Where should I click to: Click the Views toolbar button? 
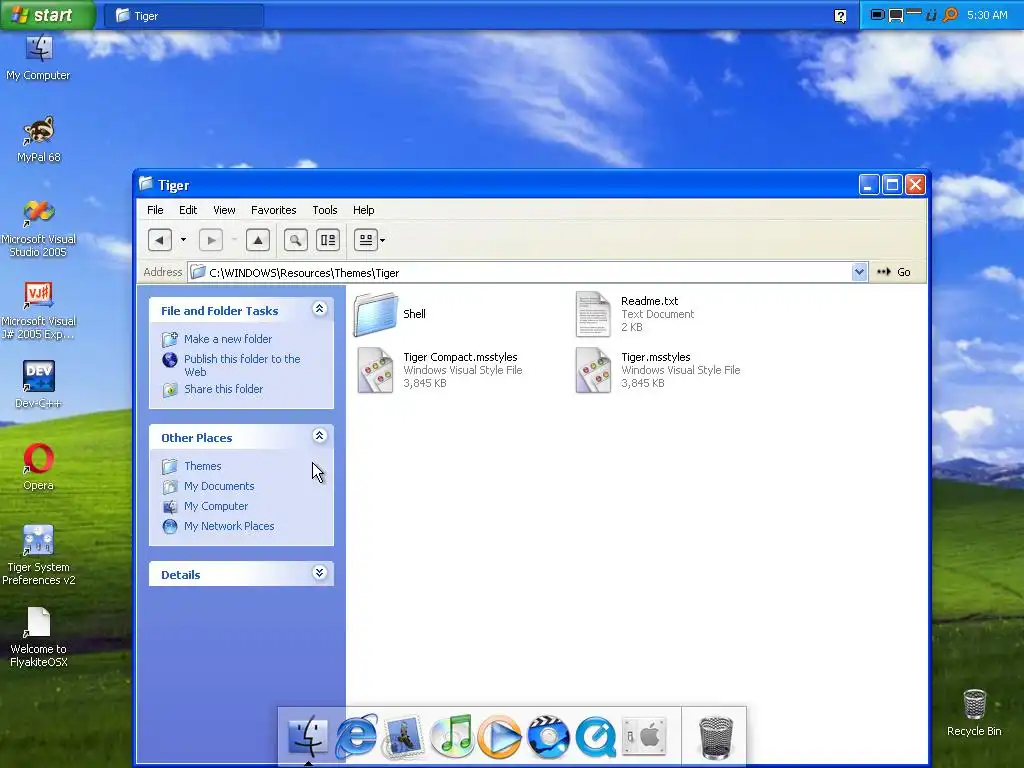point(366,240)
